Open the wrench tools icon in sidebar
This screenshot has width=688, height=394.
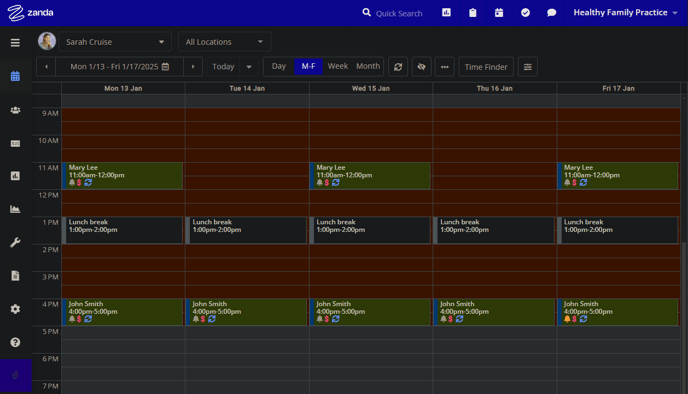(15, 243)
